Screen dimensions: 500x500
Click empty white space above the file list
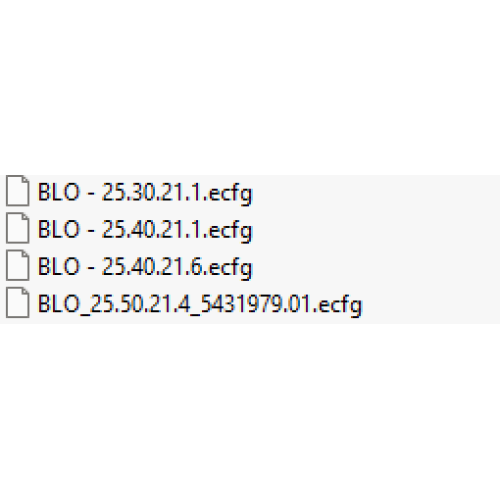point(250,87)
